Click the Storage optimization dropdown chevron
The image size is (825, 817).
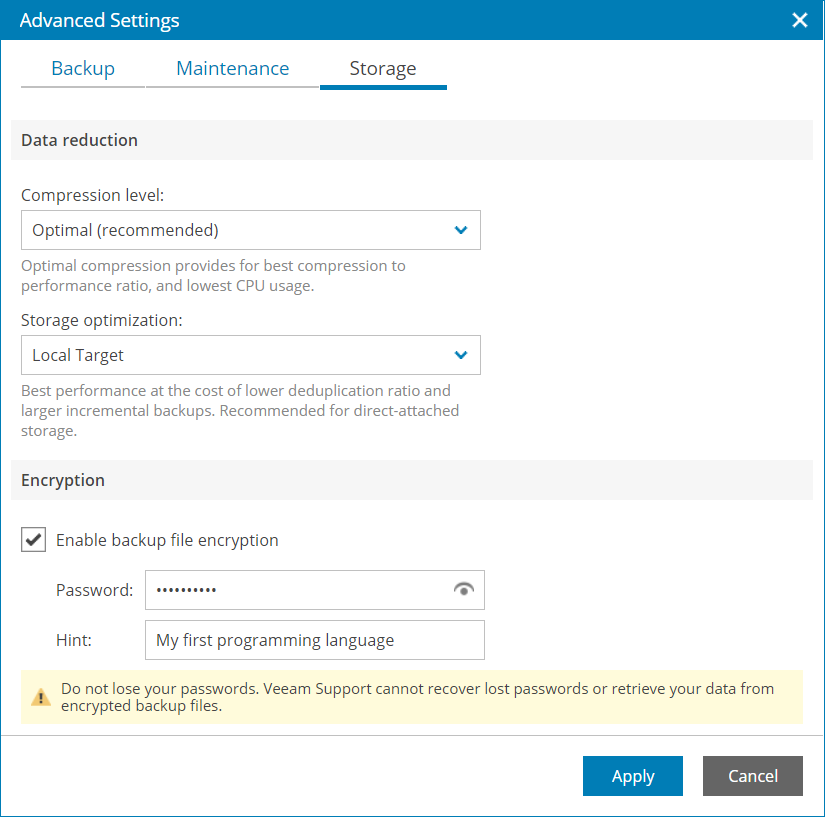461,355
